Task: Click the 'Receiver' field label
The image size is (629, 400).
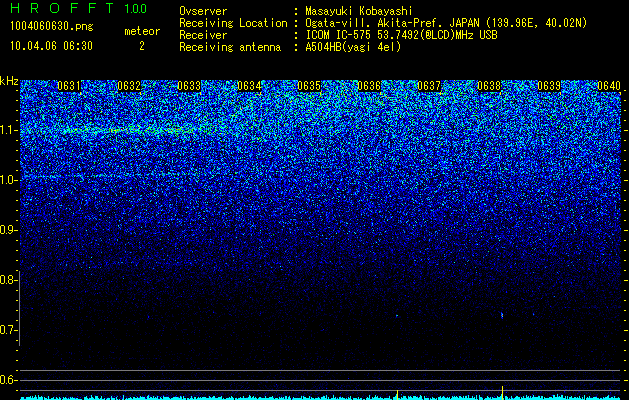Action: click(x=203, y=35)
